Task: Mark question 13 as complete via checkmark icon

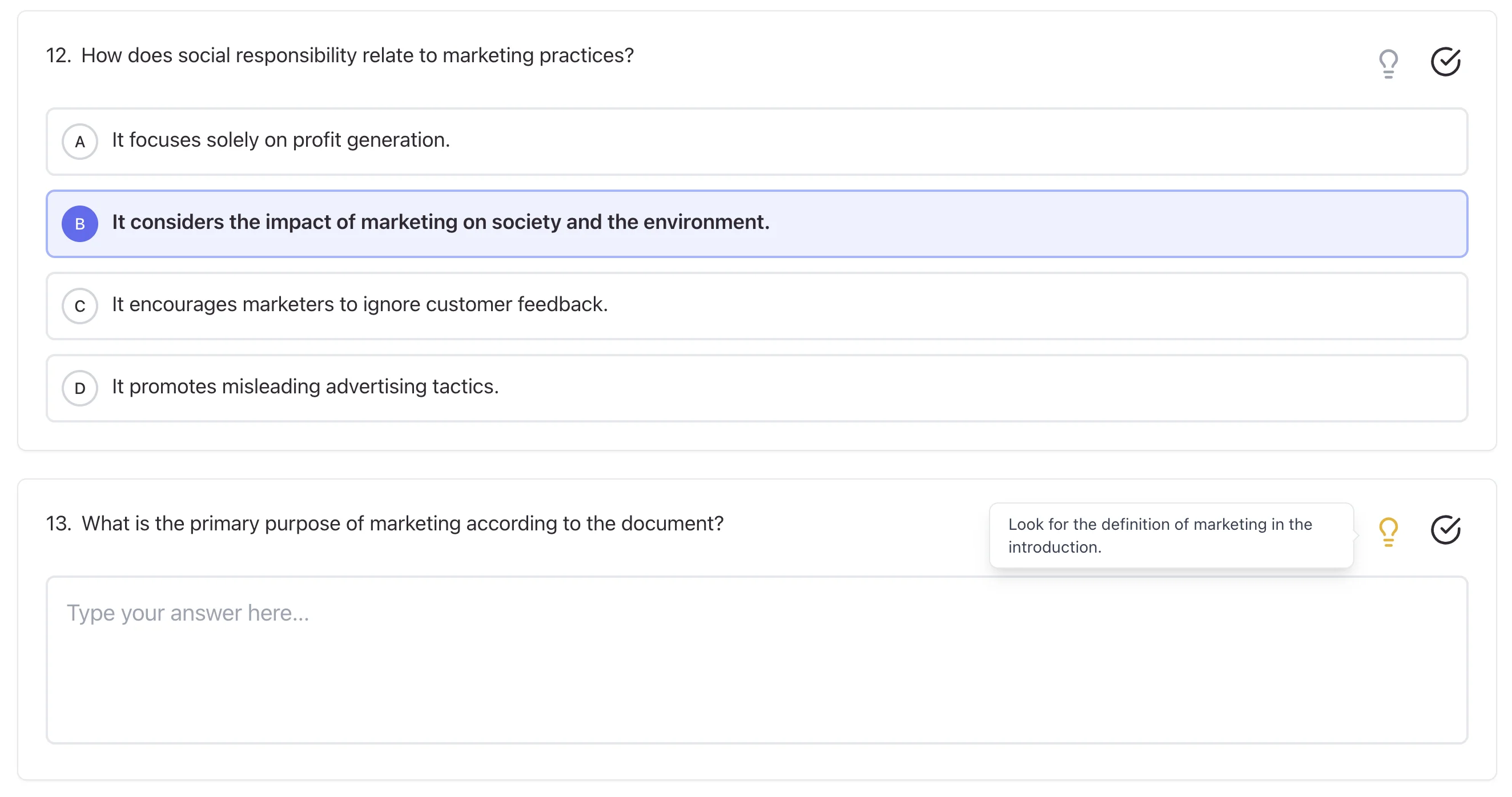Action: coord(1445,530)
